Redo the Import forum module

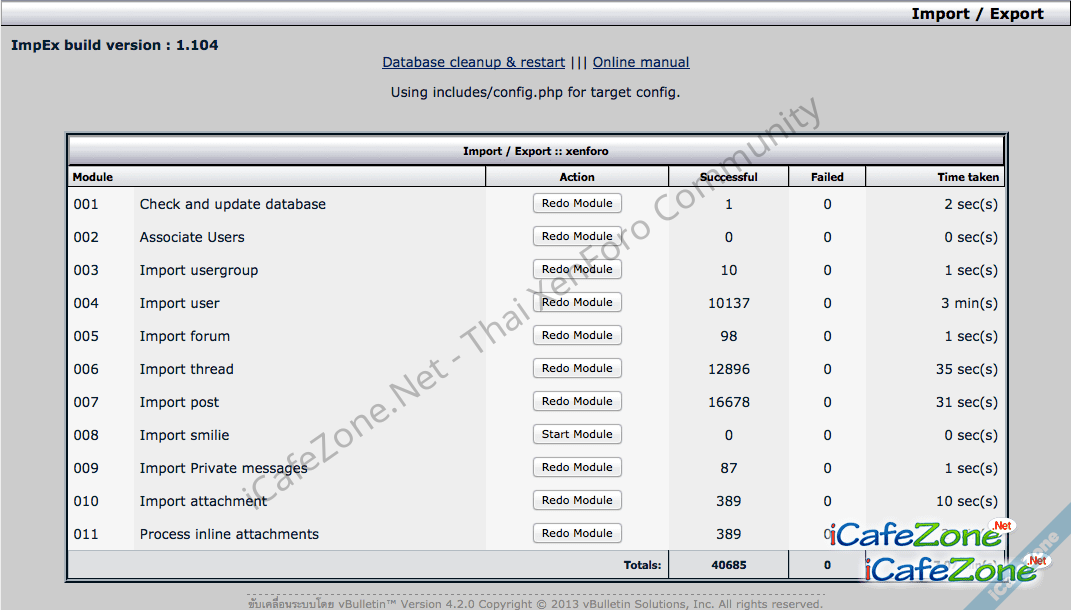coord(577,335)
